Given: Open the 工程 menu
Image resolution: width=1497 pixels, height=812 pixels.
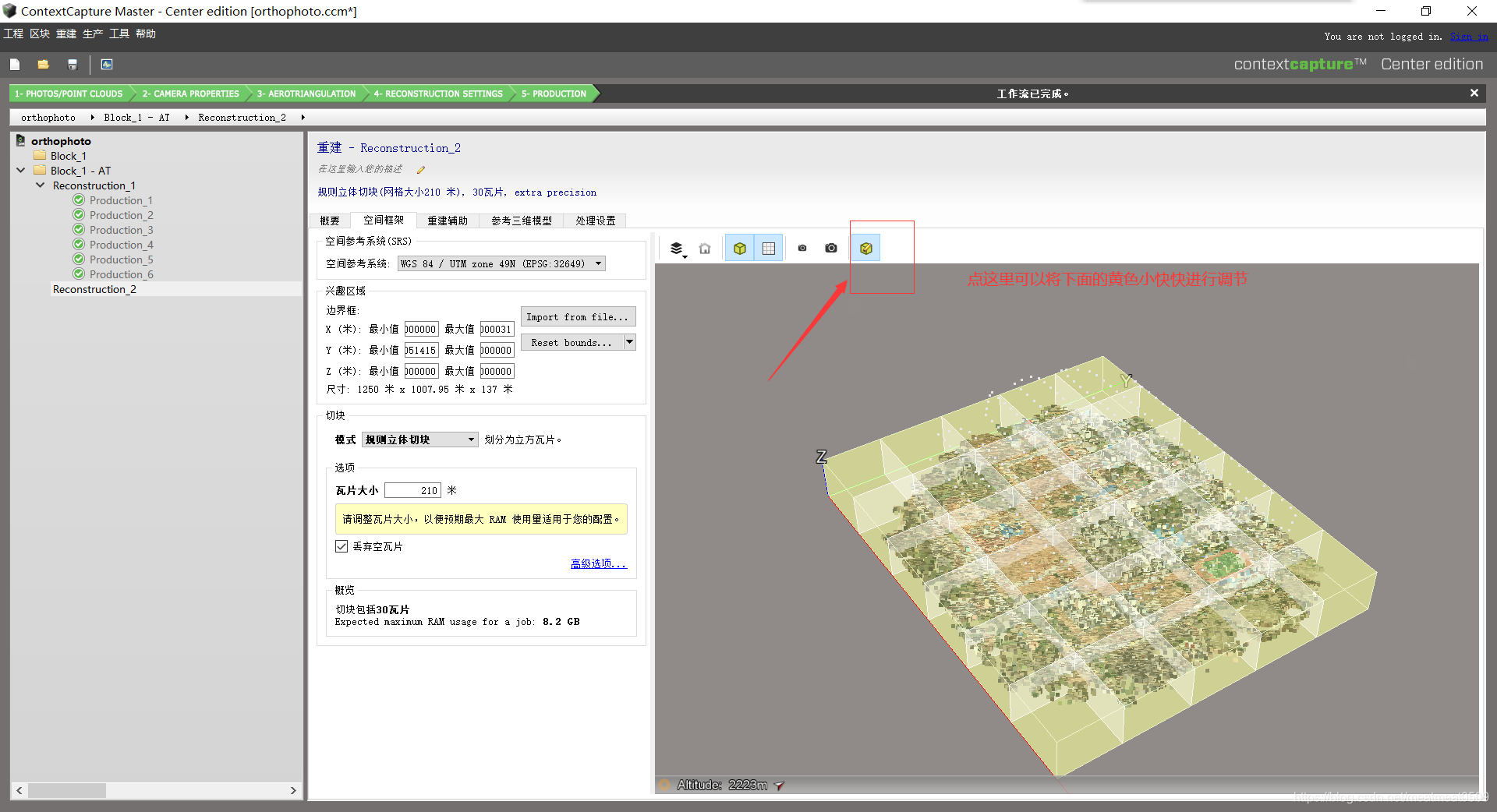Looking at the screenshot, I should (13, 34).
